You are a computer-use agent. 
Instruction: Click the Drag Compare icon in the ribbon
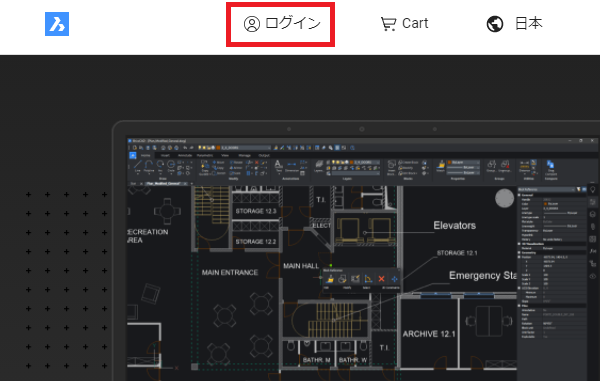point(551,167)
